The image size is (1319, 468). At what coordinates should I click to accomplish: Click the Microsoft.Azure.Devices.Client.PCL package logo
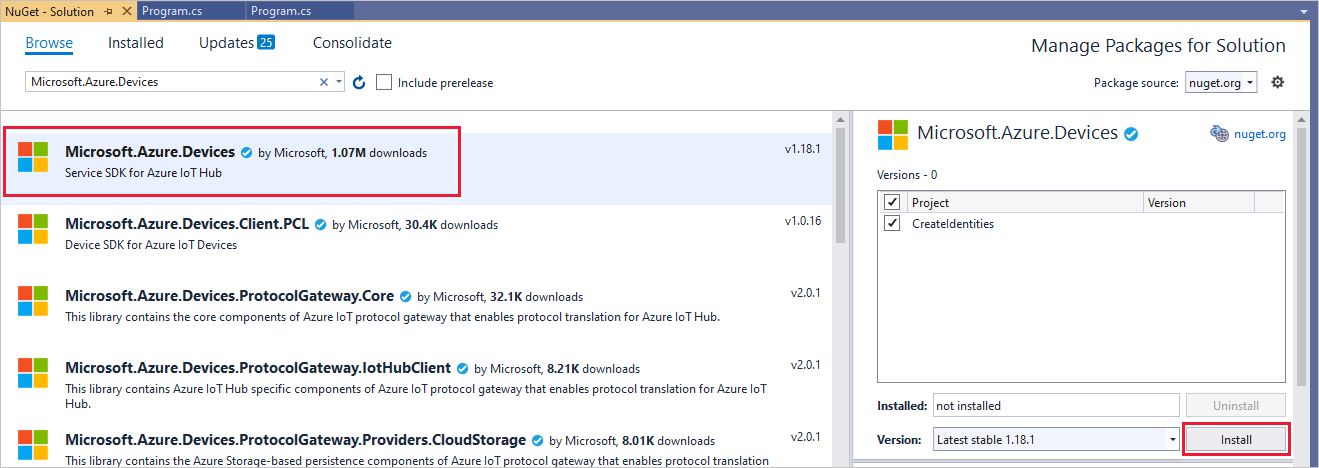coord(33,229)
